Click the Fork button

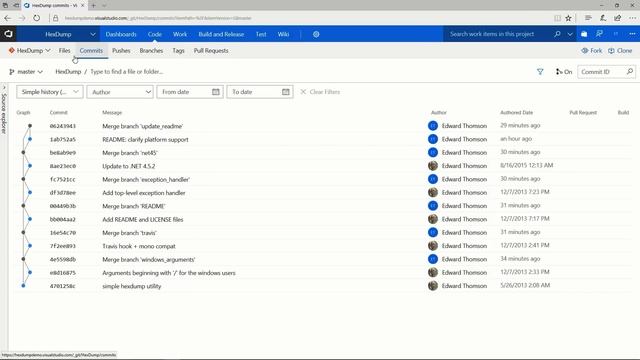point(592,51)
